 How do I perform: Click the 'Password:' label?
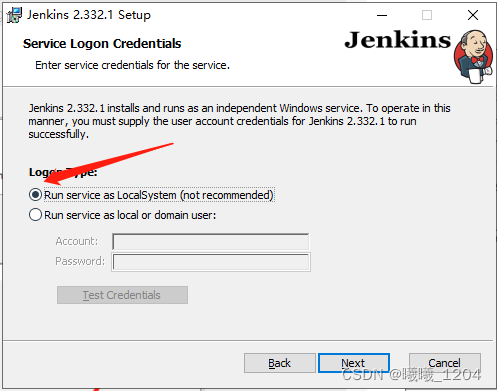[80, 261]
